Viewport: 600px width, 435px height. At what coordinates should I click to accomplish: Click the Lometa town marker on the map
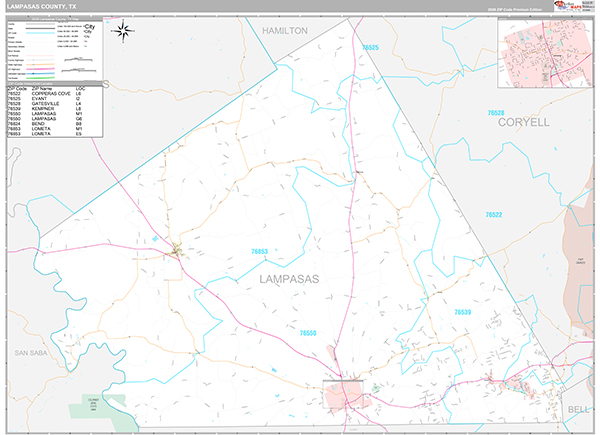[x=178, y=250]
